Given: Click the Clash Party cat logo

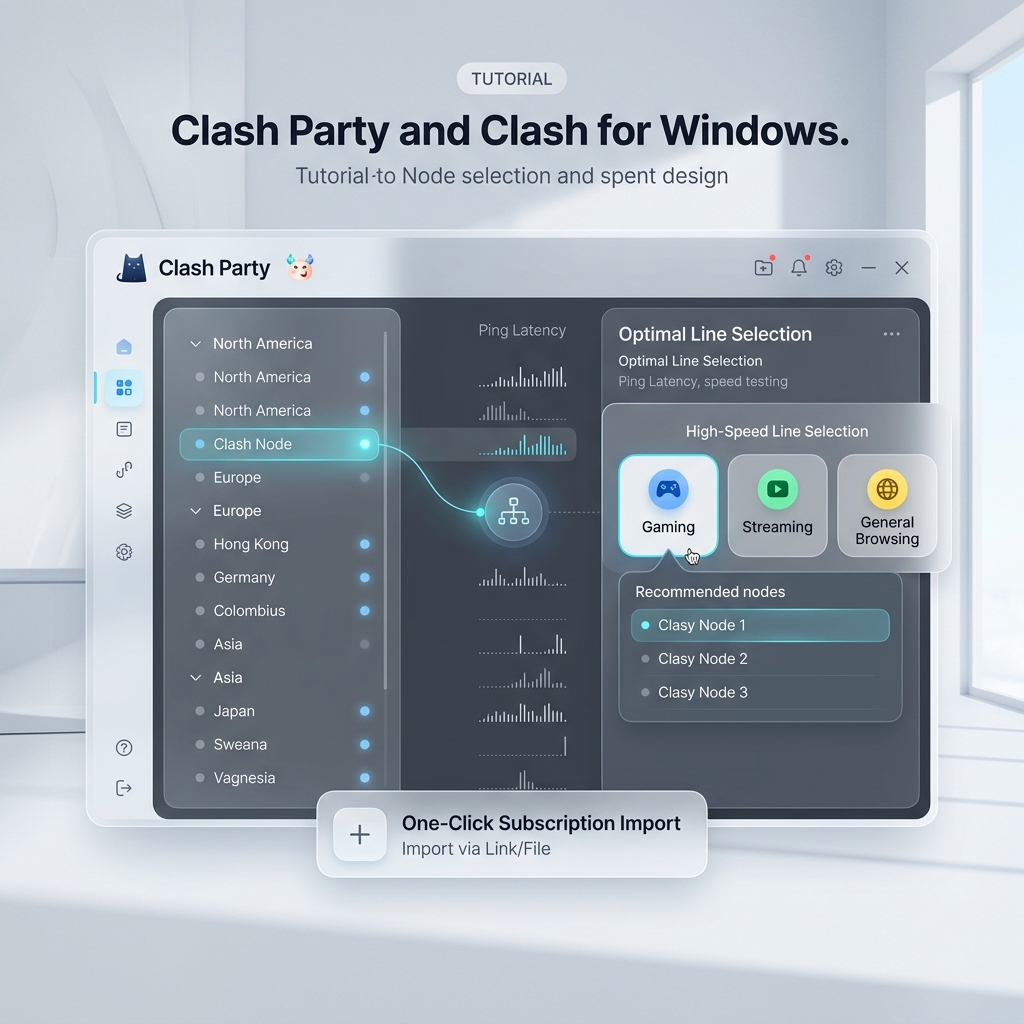Looking at the screenshot, I should pyautogui.click(x=132, y=268).
